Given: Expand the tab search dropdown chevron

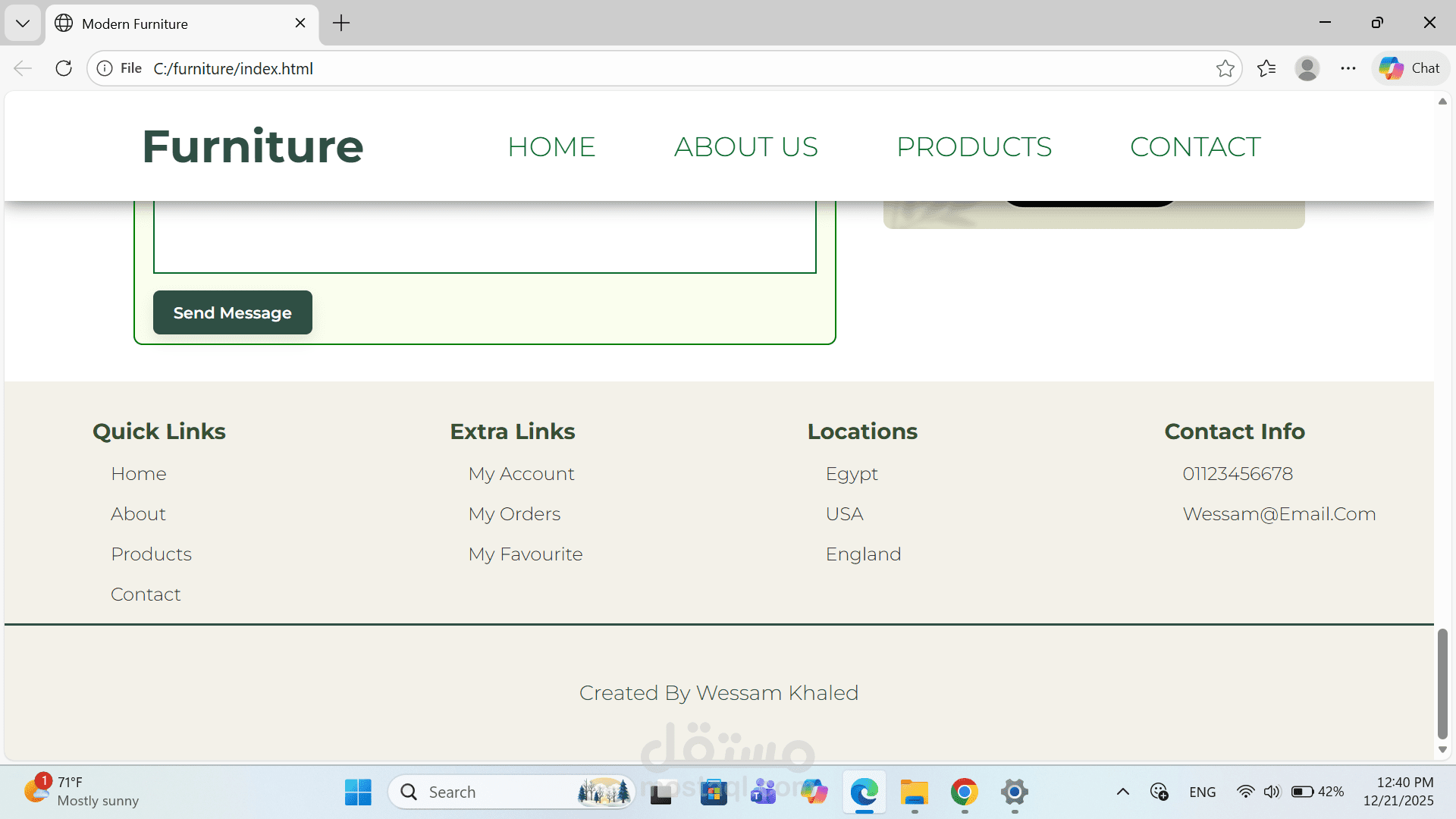Looking at the screenshot, I should point(23,23).
